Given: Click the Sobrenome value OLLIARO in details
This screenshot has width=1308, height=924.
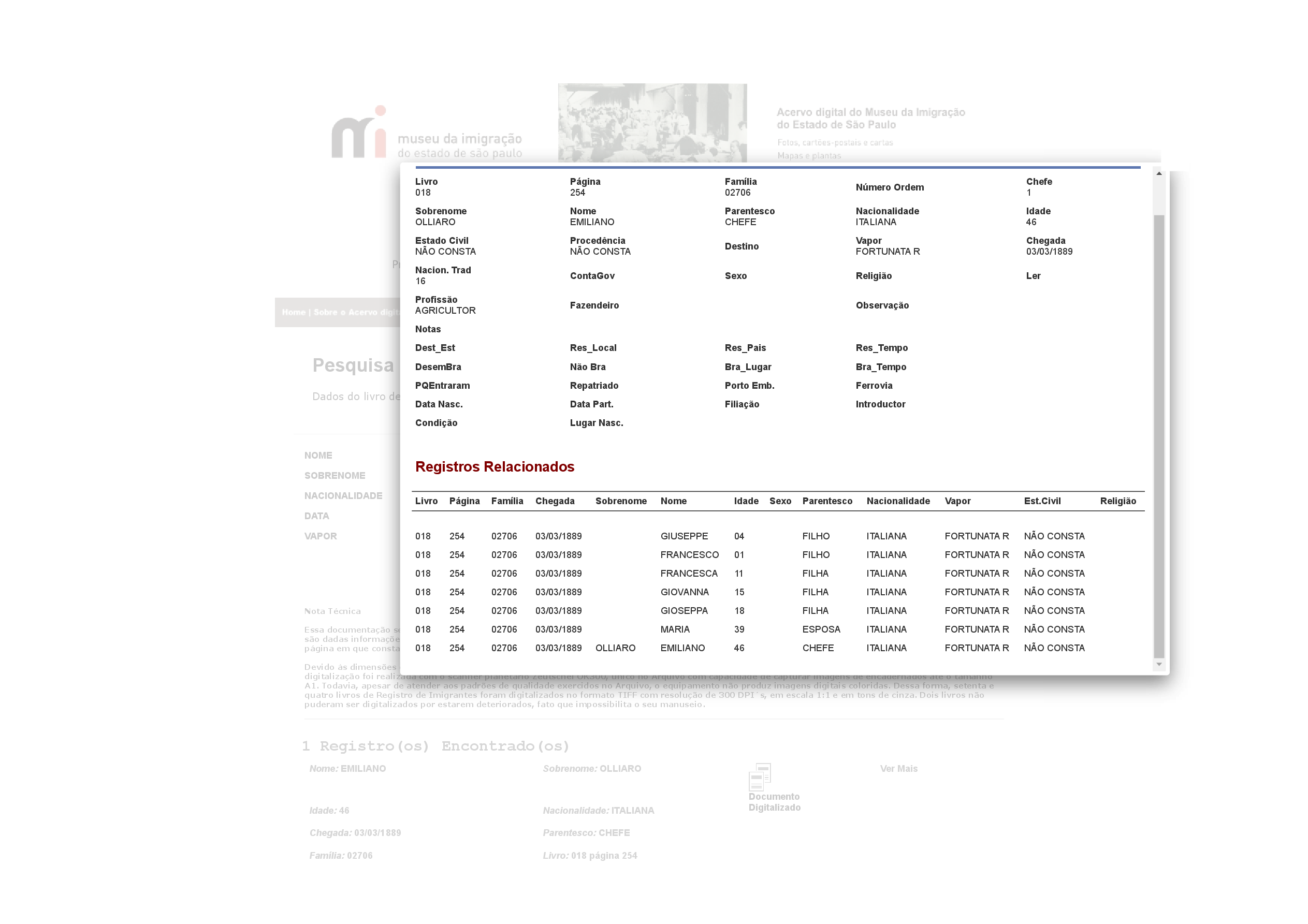Looking at the screenshot, I should point(435,222).
